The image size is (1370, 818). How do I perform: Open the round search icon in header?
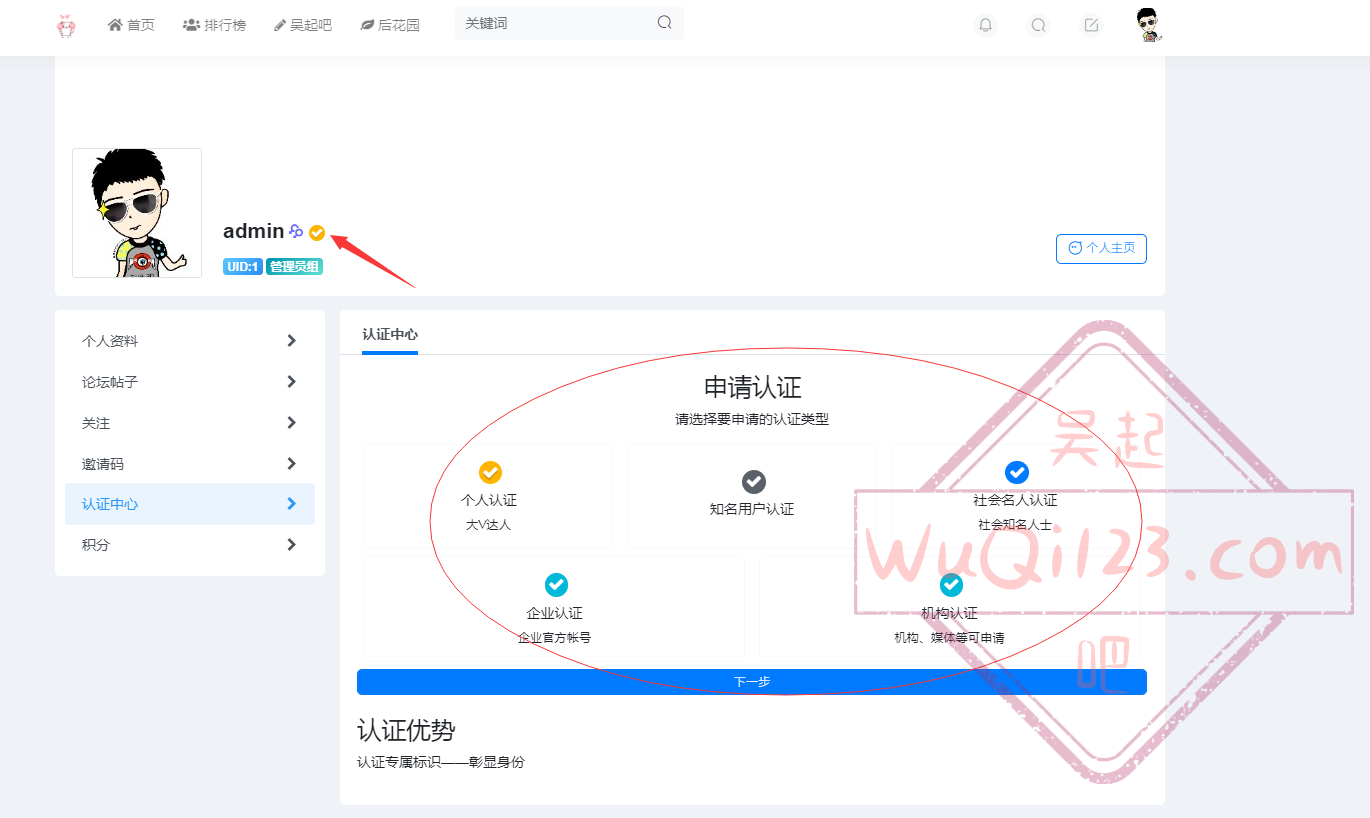click(1039, 26)
